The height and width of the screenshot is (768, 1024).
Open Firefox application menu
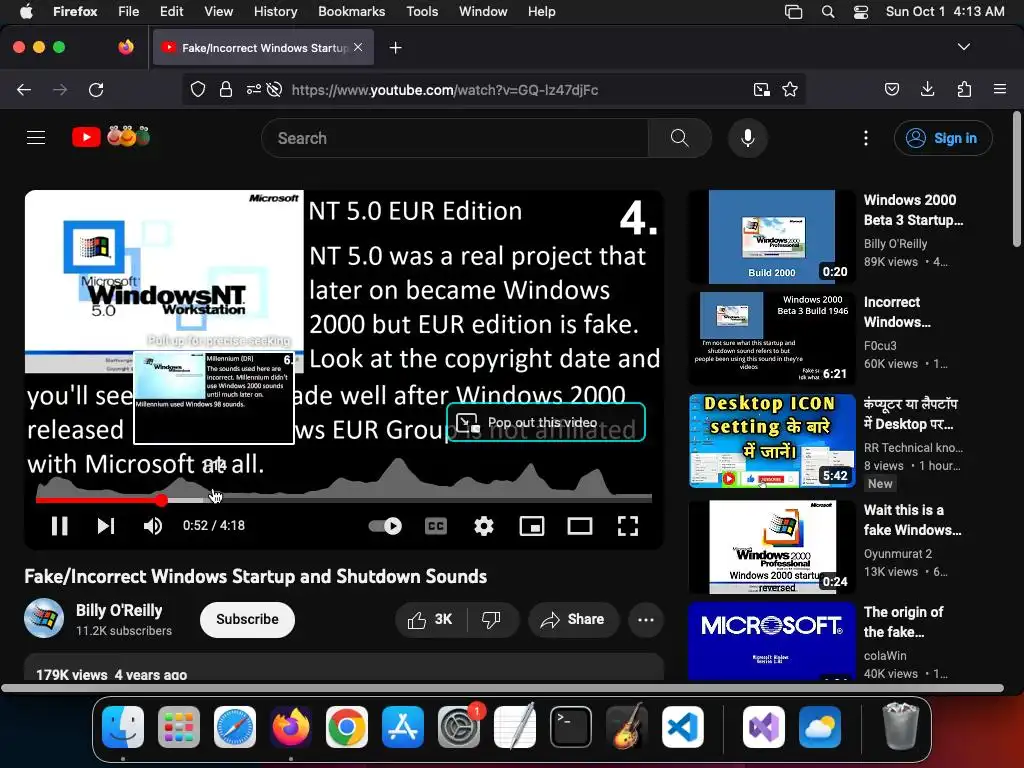tap(999, 89)
